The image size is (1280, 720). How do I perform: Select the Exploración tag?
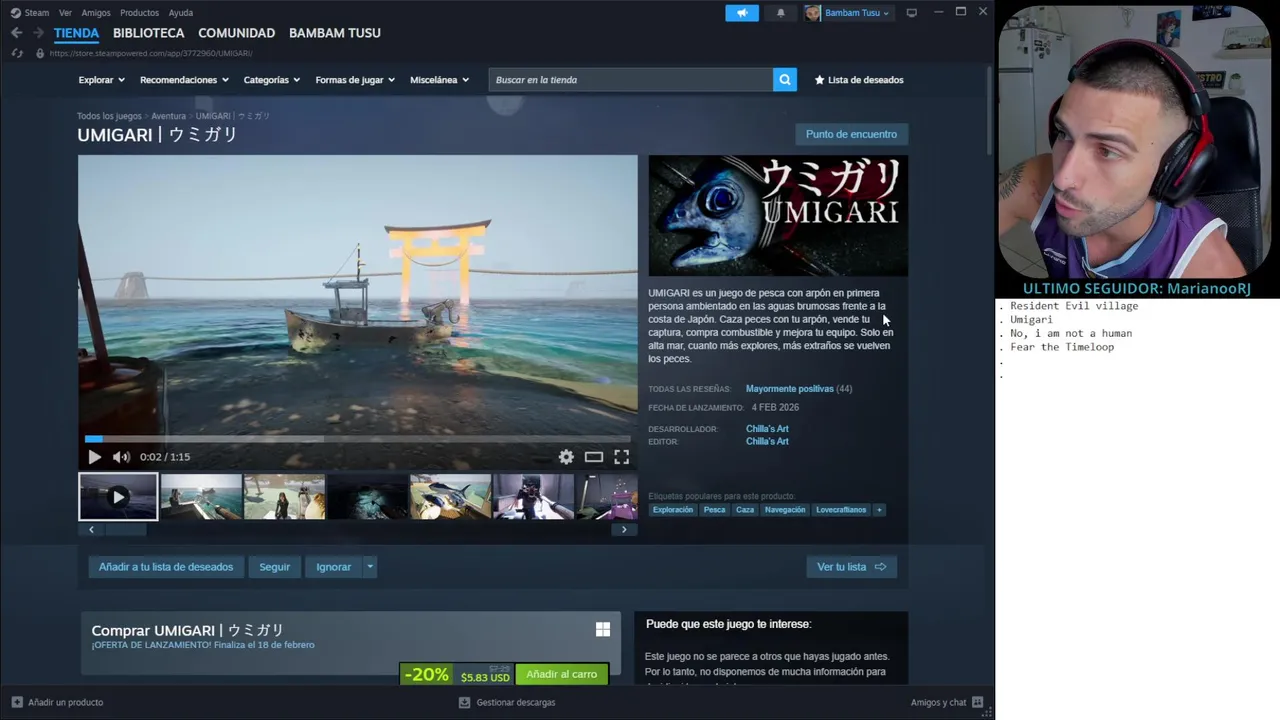(673, 510)
